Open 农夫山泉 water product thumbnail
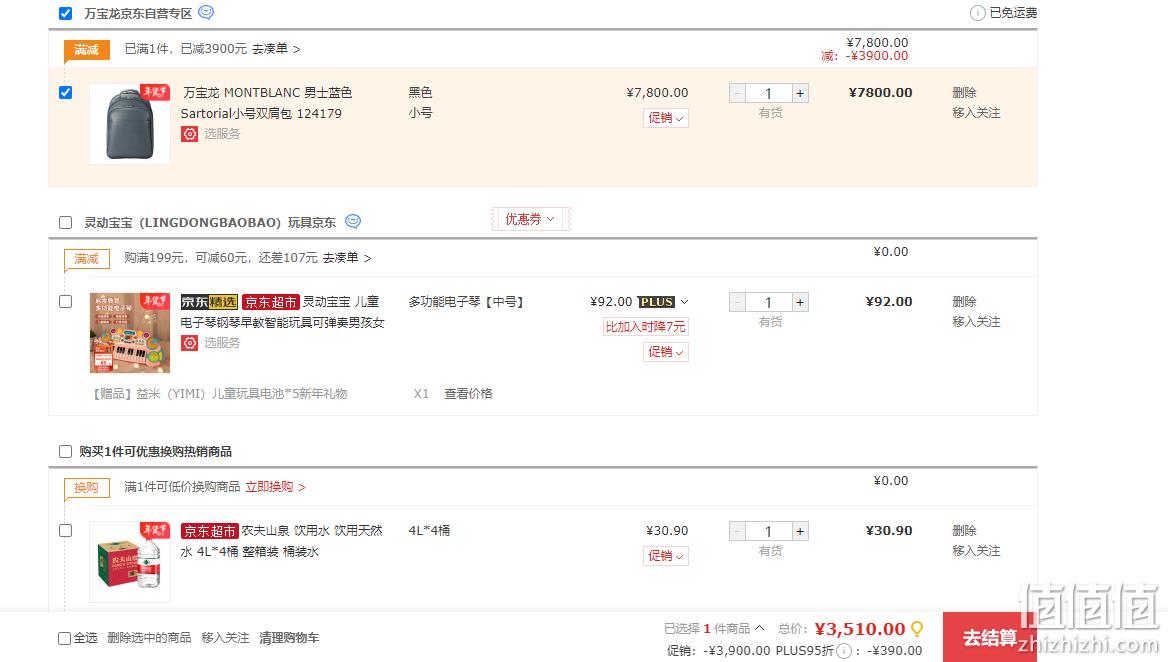 tap(130, 561)
